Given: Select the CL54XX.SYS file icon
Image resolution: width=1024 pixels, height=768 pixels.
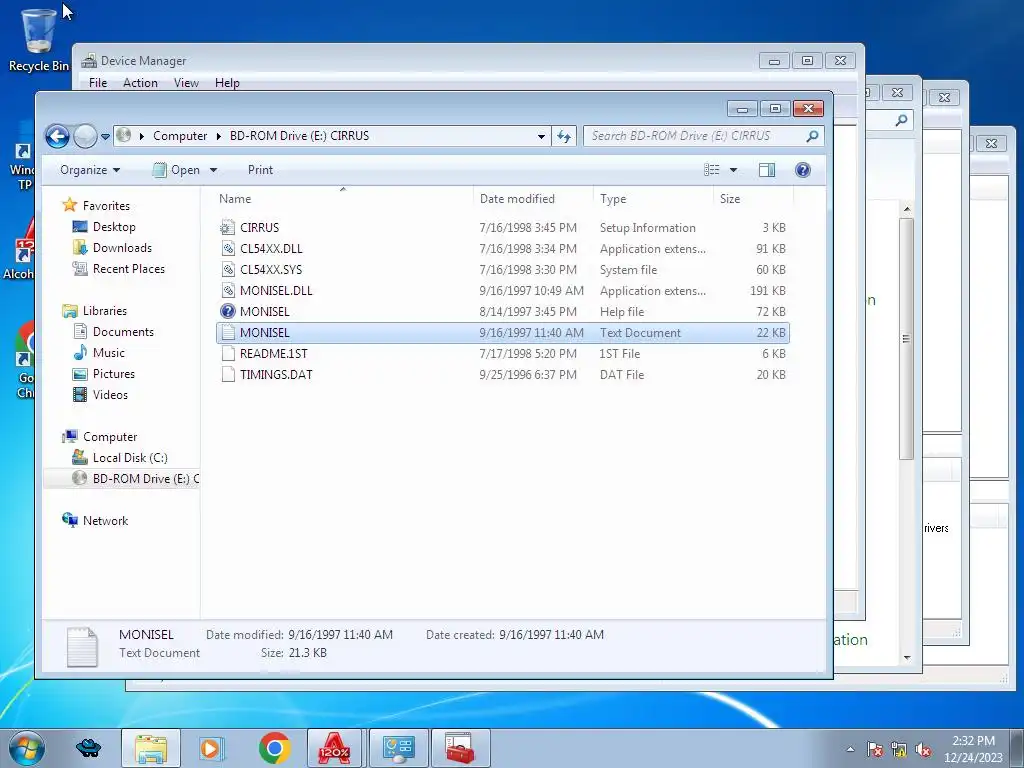Looking at the screenshot, I should click(x=227, y=270).
